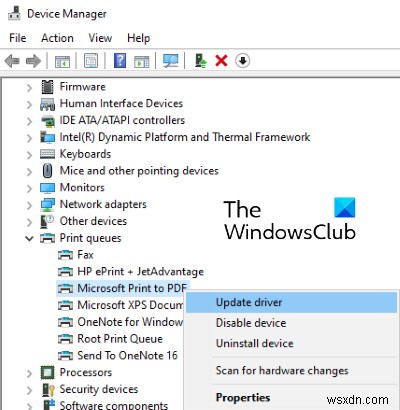Expand the Monitors node arrow
The image size is (400, 410).
(x=29, y=188)
